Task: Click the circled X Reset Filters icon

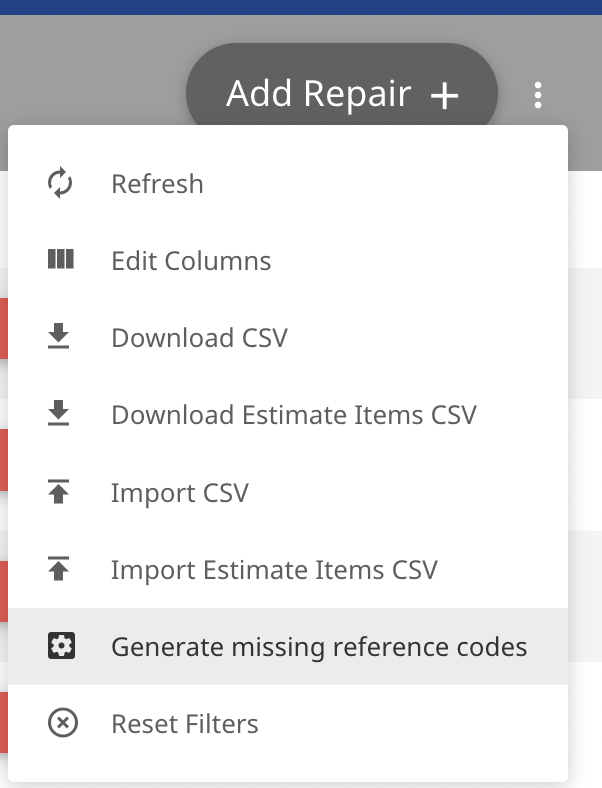Action: [63, 723]
